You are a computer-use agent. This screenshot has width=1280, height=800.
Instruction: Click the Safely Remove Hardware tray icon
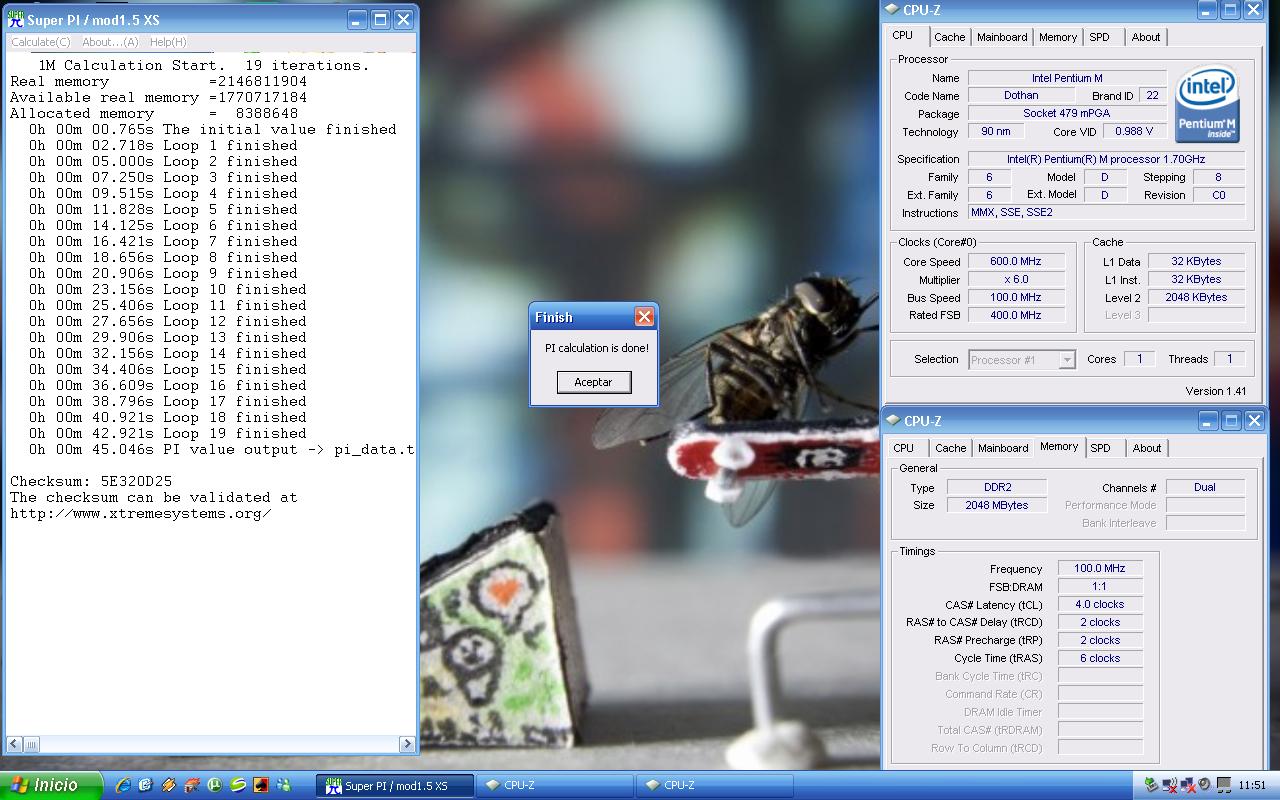coord(1151,785)
